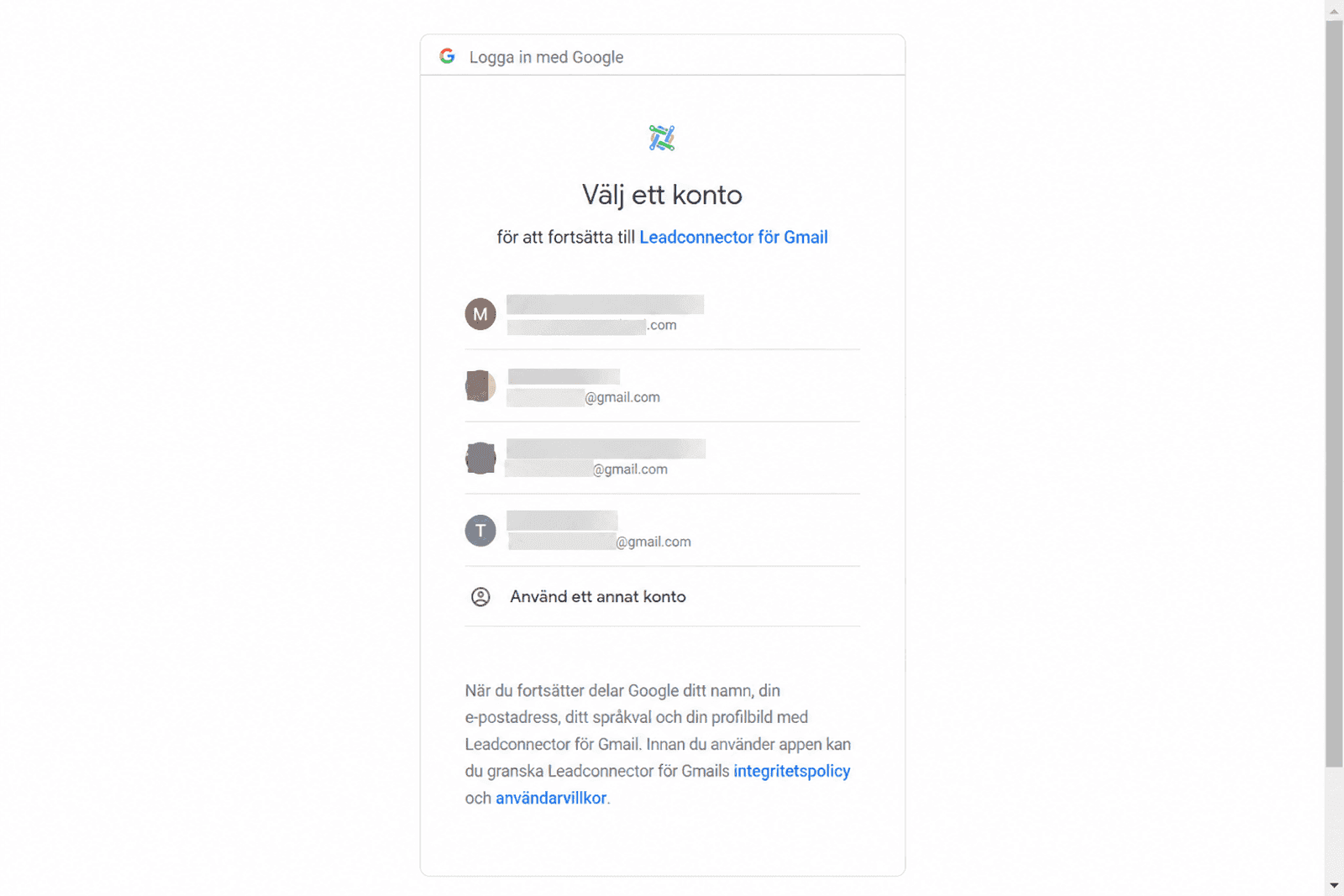This screenshot has width=1344, height=896.
Task: Click the 'Logga in med Google' header
Action: (x=546, y=57)
